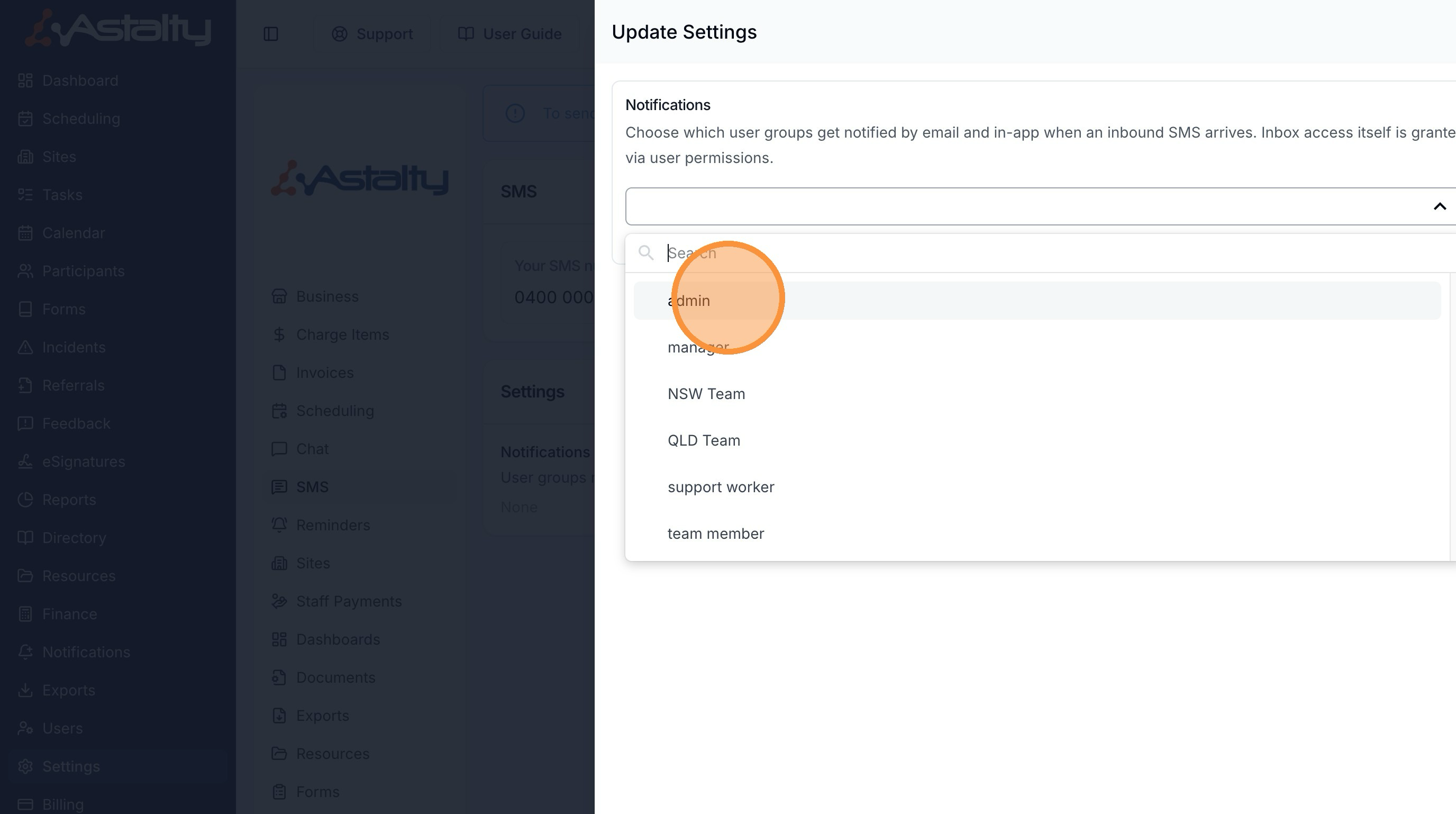Image resolution: width=1456 pixels, height=814 pixels.
Task: Open Calendar in main sidebar
Action: 117,233
